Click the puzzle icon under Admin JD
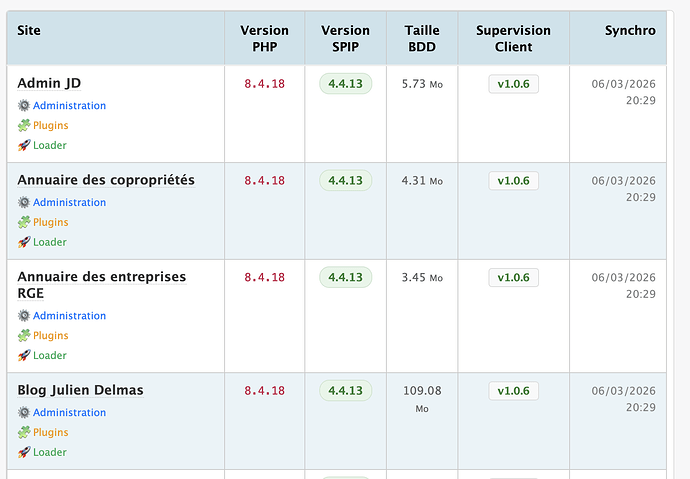 pyautogui.click(x=24, y=125)
